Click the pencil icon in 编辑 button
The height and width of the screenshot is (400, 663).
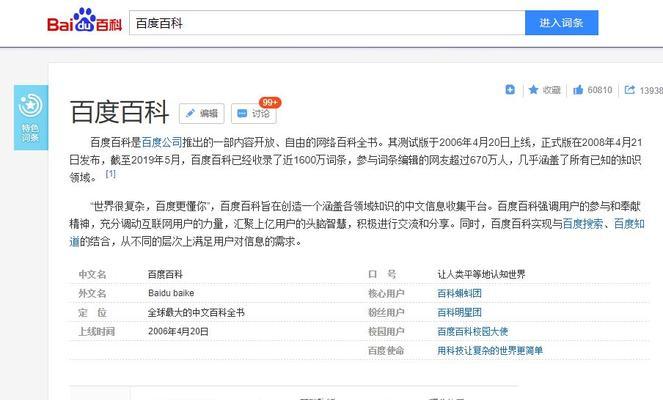pos(190,113)
